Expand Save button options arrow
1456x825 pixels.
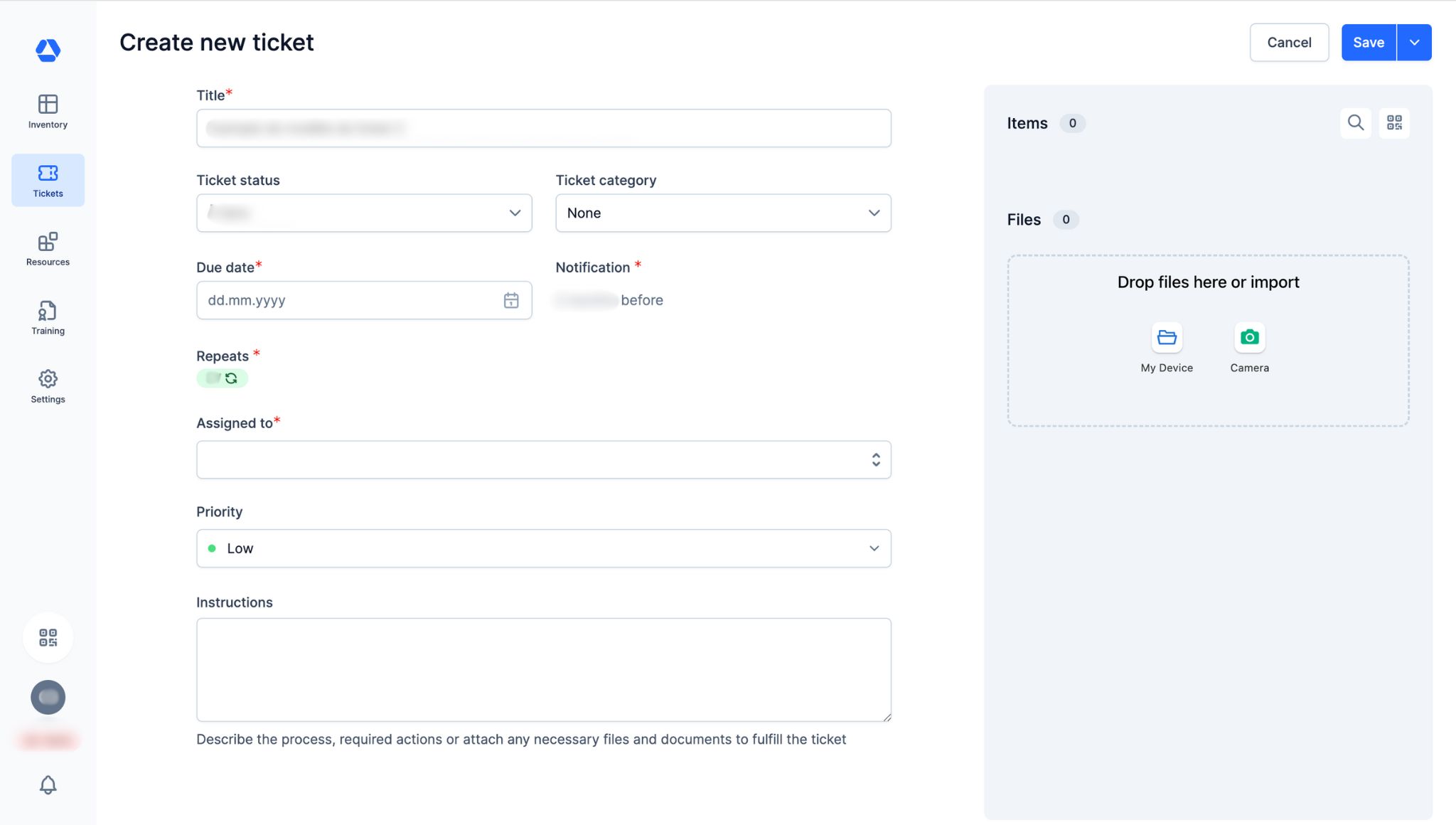point(1415,43)
